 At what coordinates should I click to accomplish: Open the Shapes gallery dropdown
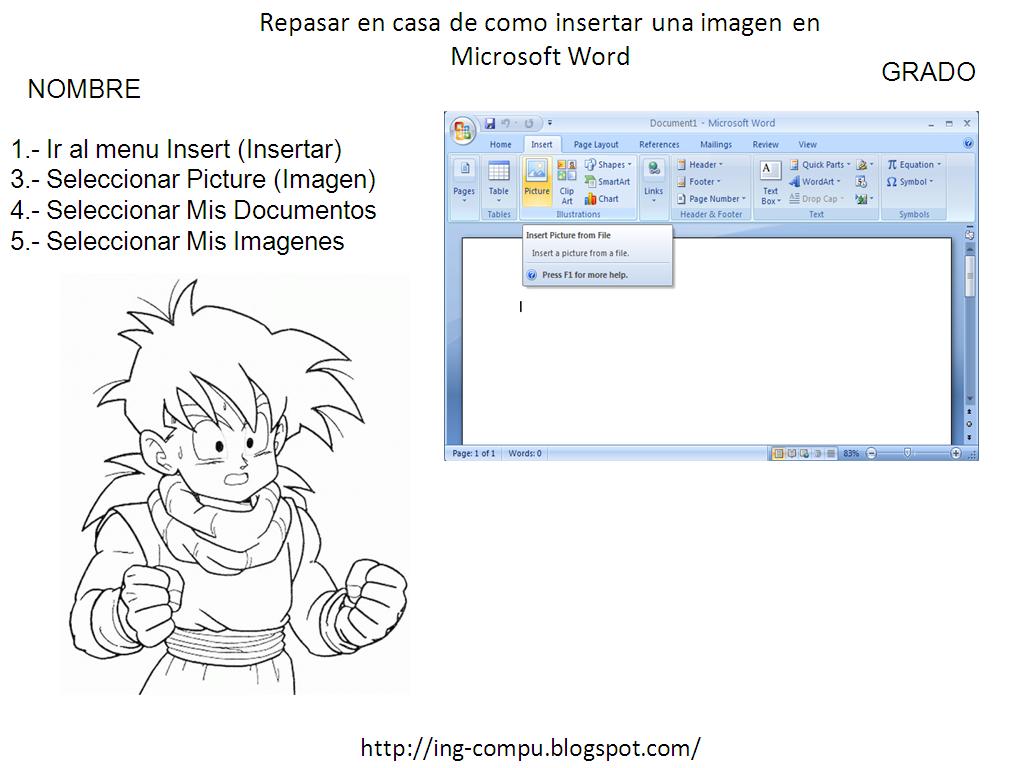click(x=608, y=165)
